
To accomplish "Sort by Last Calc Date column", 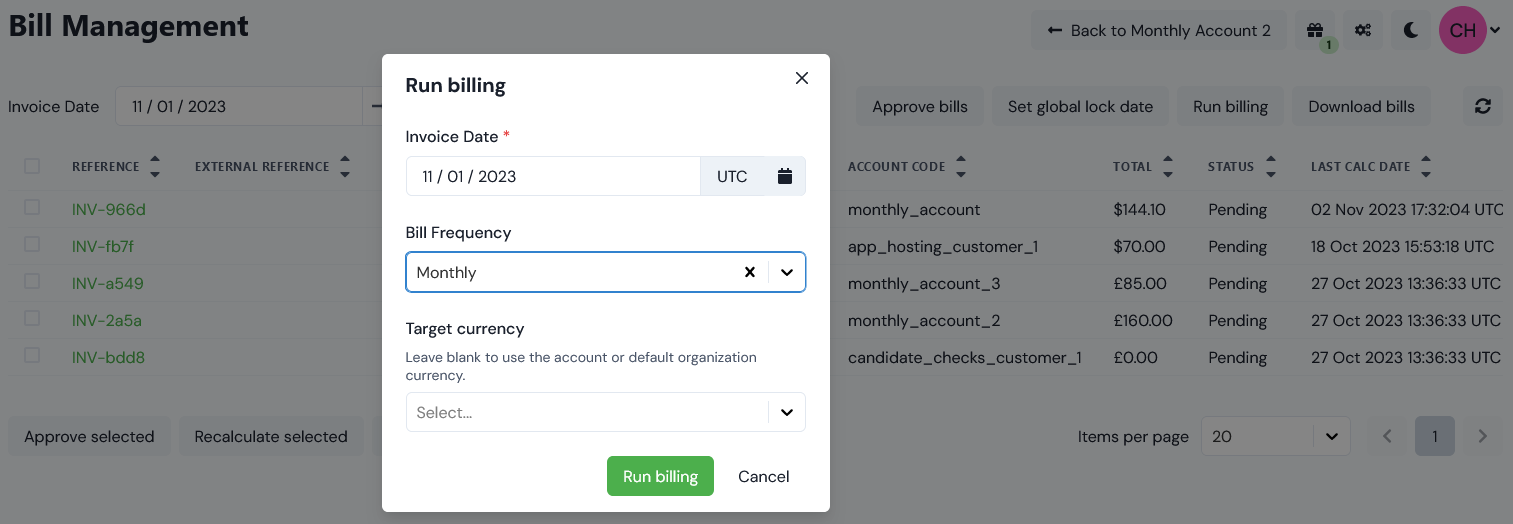I will pos(1425,167).
